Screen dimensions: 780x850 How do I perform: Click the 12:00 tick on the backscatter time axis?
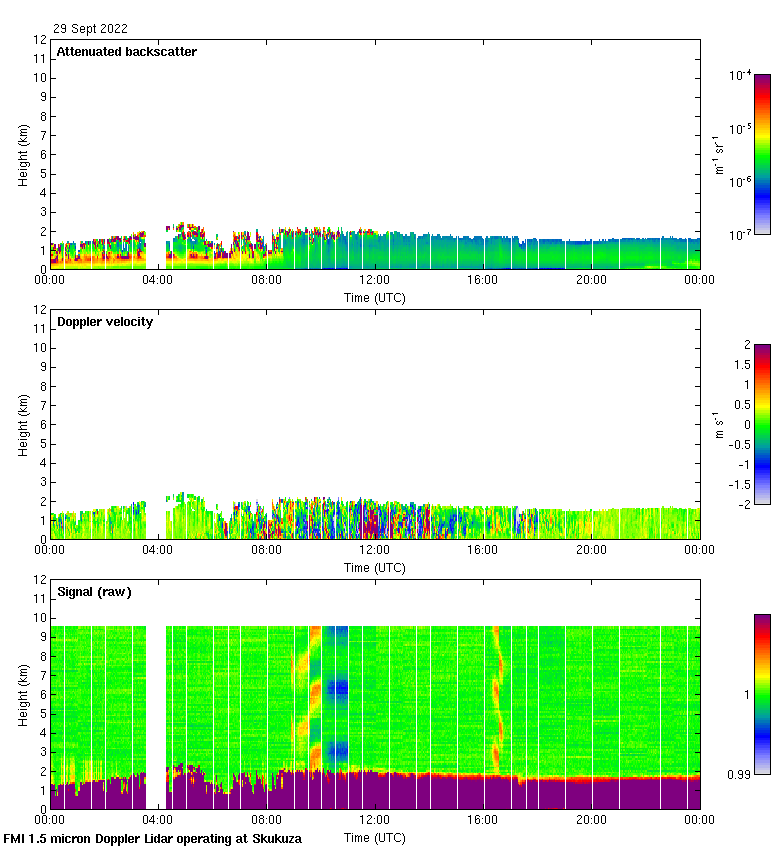[x=374, y=281]
